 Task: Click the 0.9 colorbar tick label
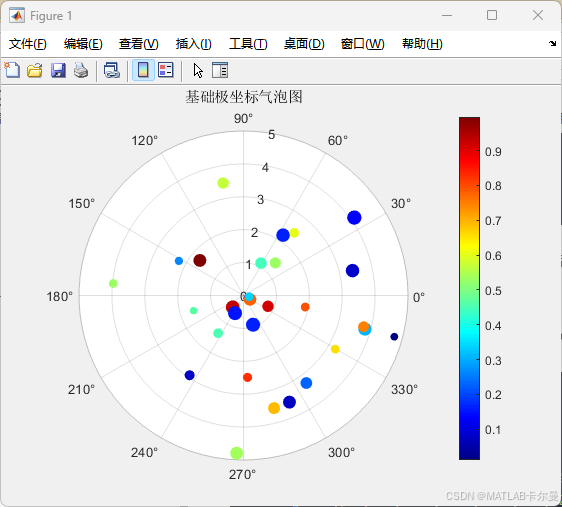(493, 152)
